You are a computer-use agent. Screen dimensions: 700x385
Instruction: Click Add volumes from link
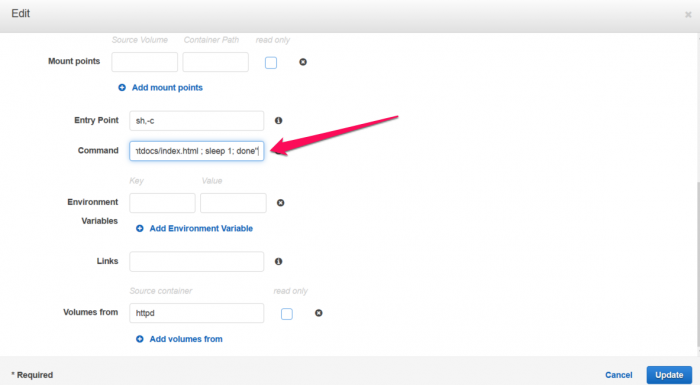click(186, 339)
